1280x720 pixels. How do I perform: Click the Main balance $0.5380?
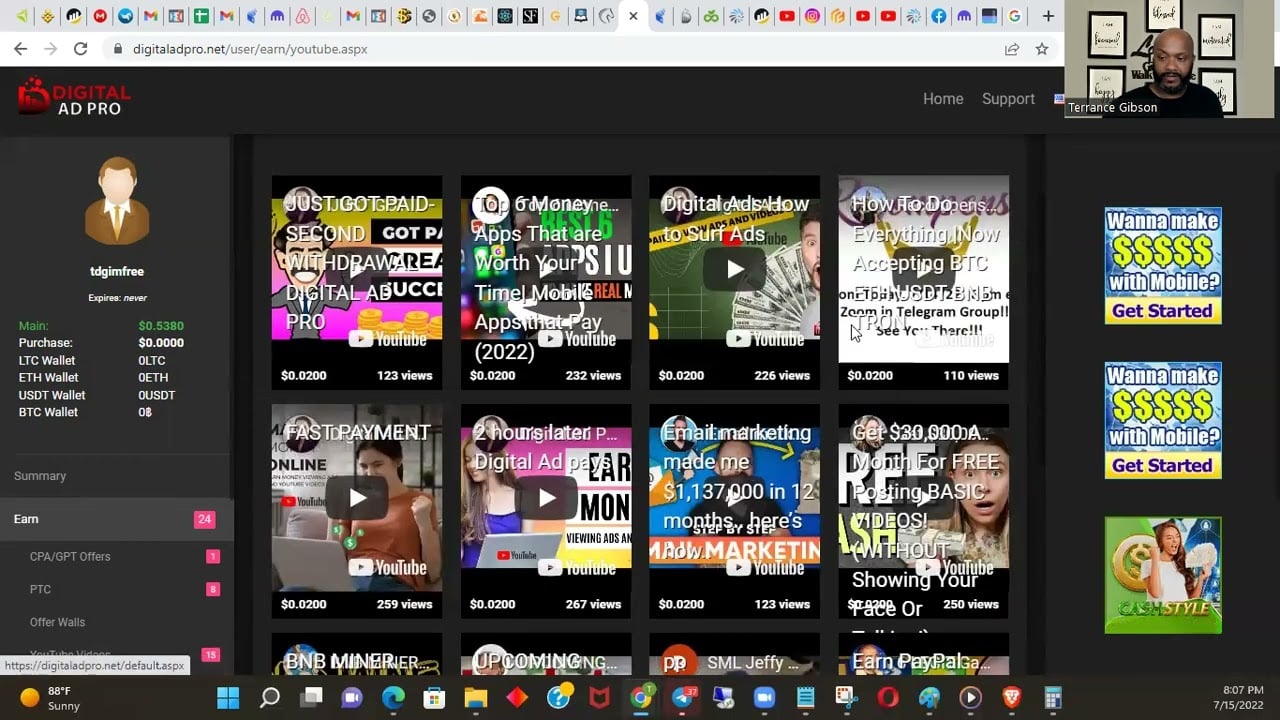161,326
